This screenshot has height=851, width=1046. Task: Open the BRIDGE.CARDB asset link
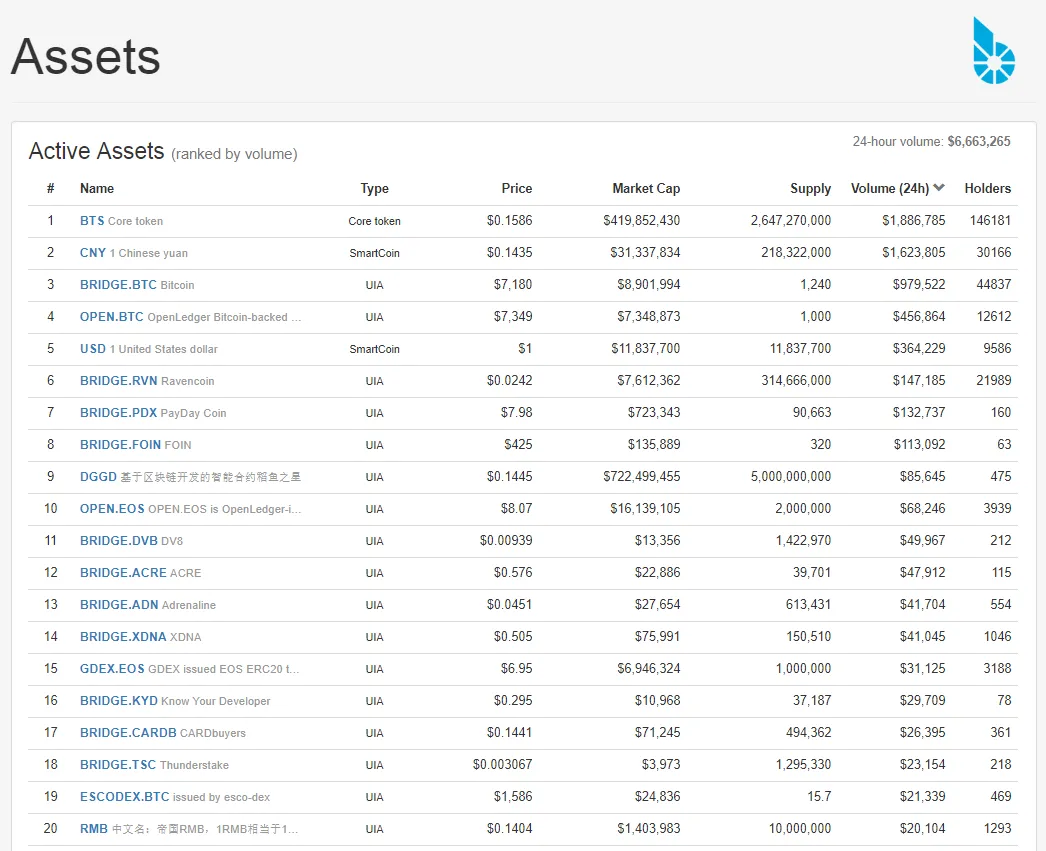tap(128, 733)
